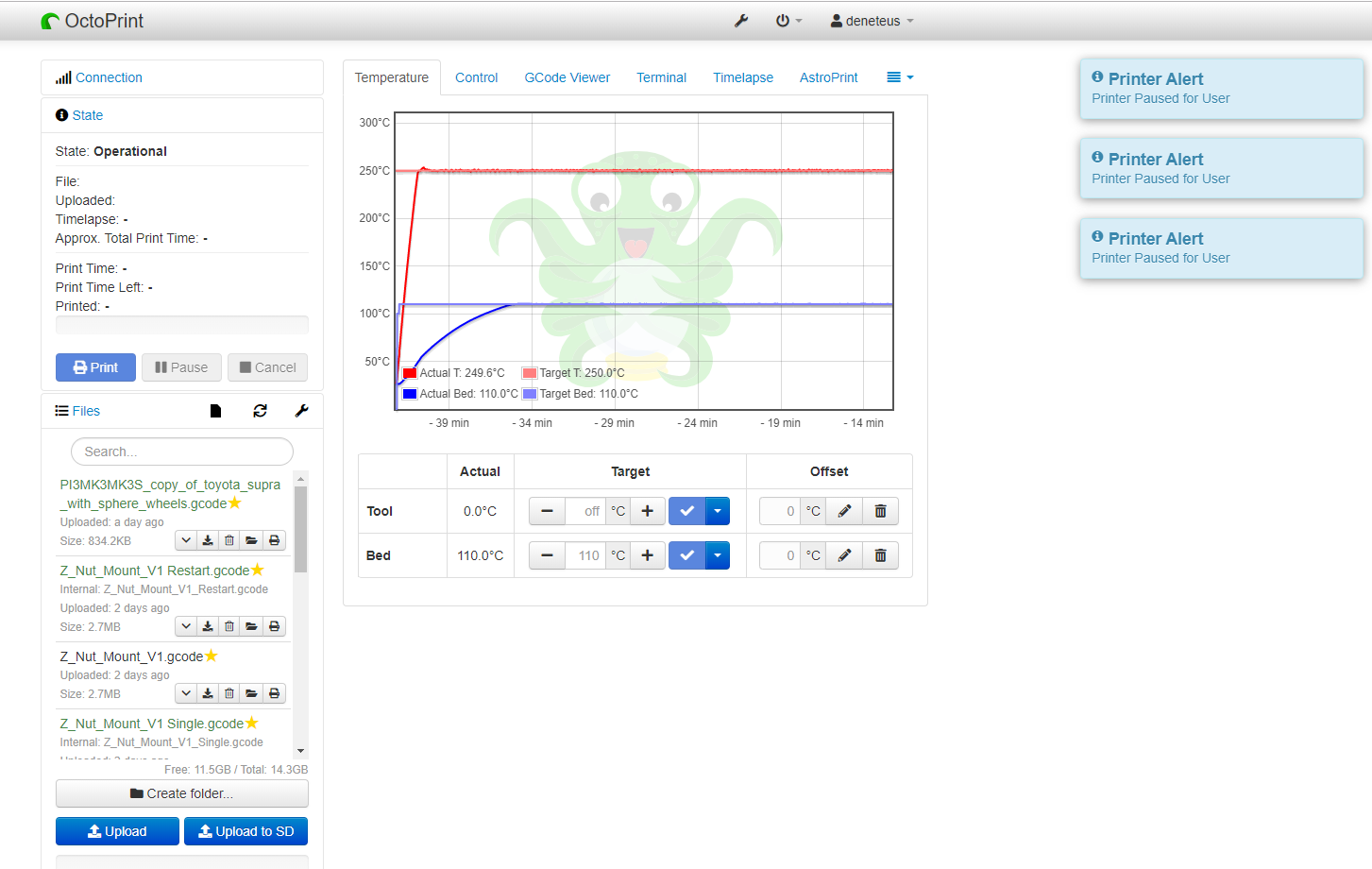1372x869 pixels.
Task: Delete Z_Nut_Mount_V1 Restart.gcode
Action: pyautogui.click(x=229, y=626)
